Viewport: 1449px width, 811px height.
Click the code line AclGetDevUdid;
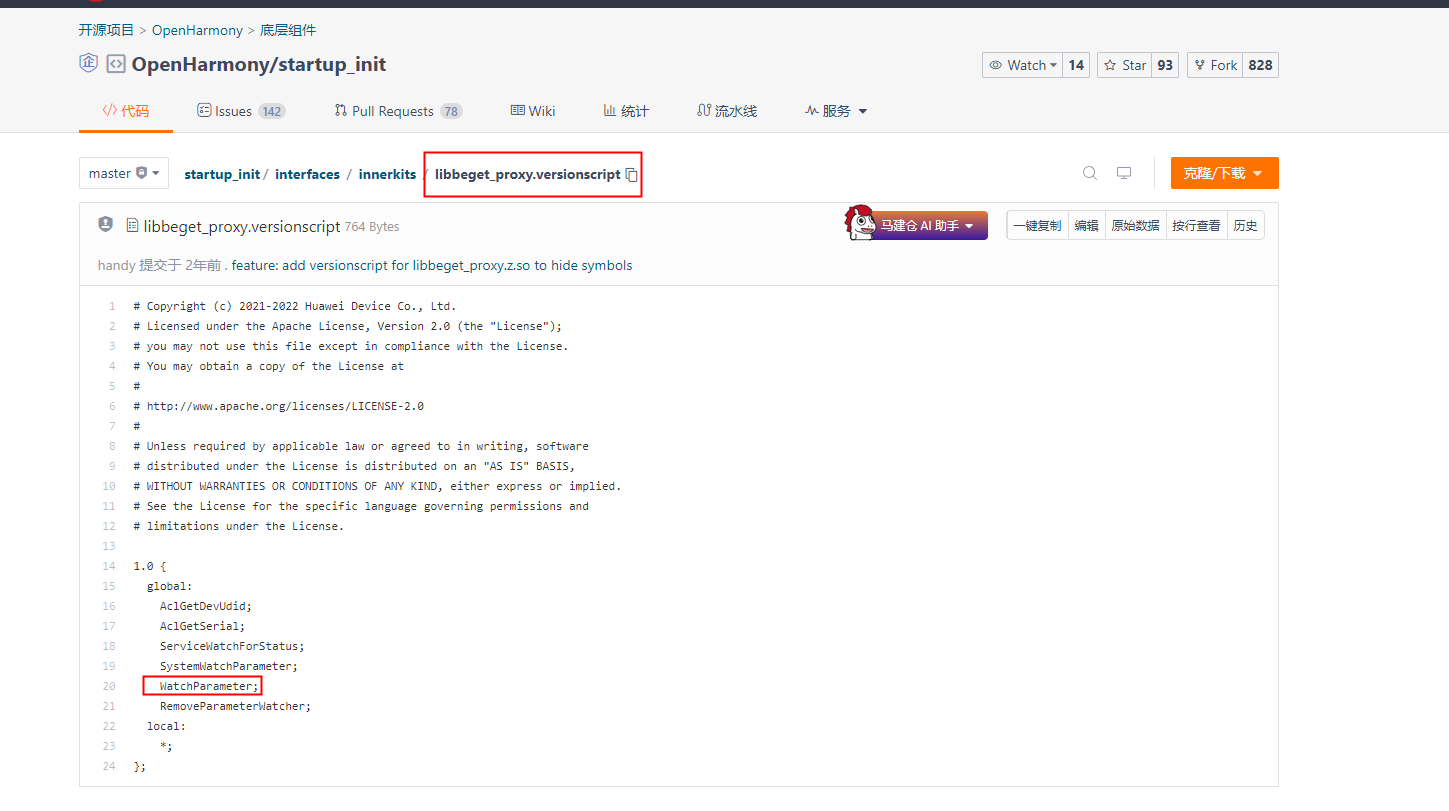pos(206,606)
